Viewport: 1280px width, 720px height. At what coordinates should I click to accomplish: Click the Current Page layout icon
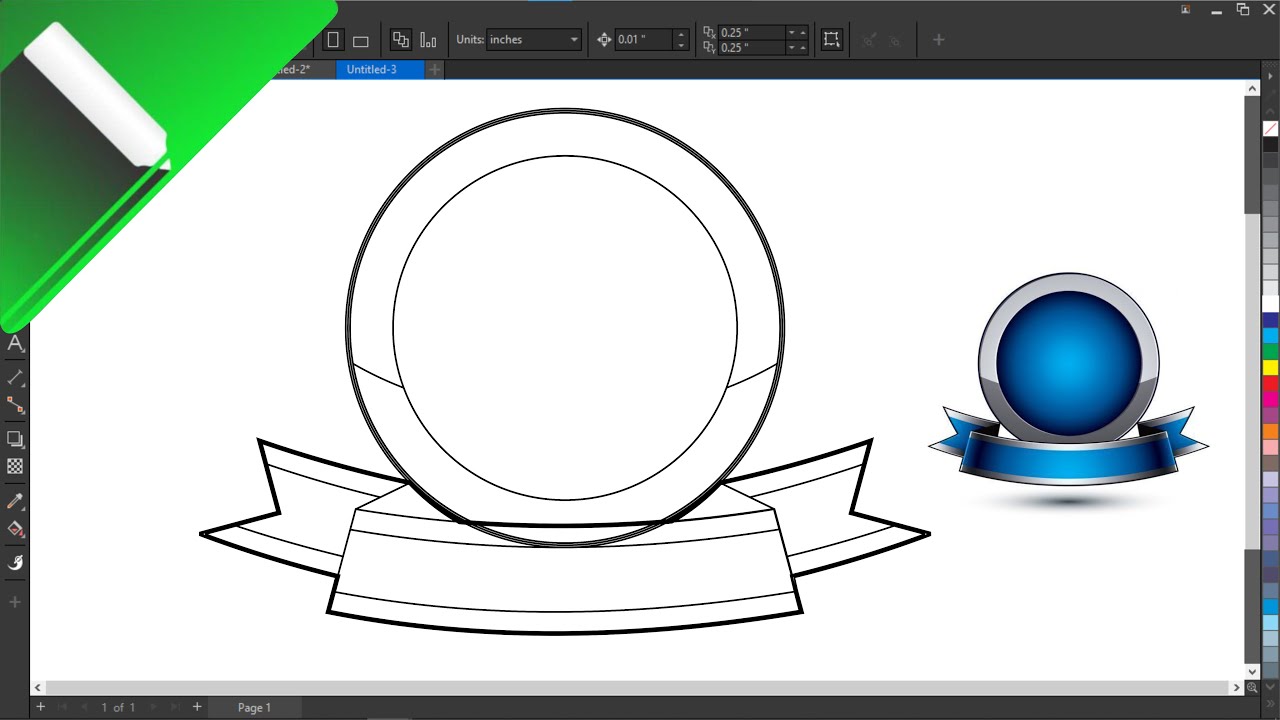(428, 40)
